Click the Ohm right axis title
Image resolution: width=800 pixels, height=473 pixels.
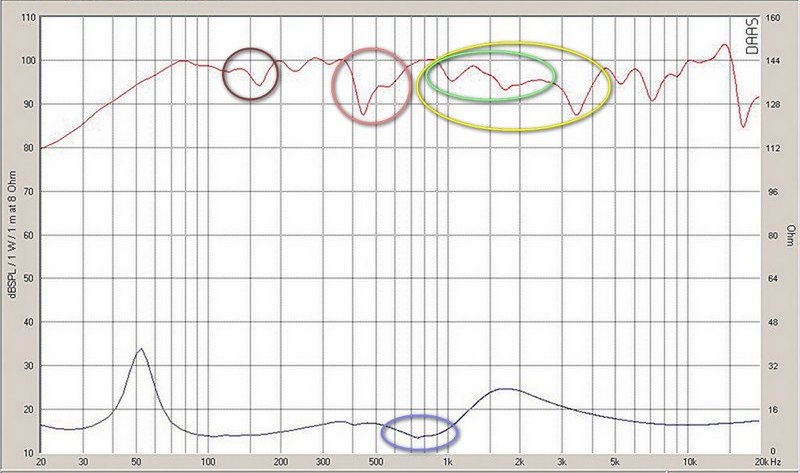click(x=790, y=236)
